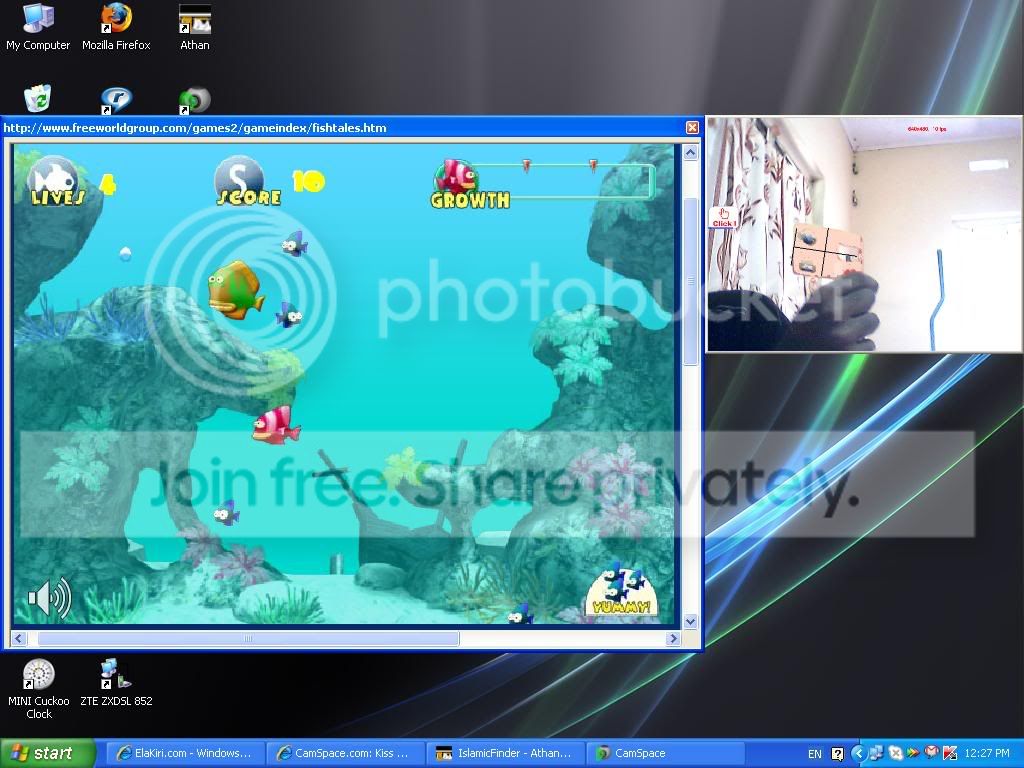Switch to CamSpace taskbar button

666,753
